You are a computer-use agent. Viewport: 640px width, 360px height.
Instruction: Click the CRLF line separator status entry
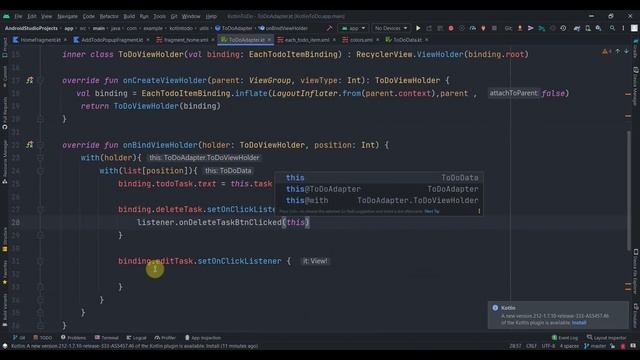531,346
